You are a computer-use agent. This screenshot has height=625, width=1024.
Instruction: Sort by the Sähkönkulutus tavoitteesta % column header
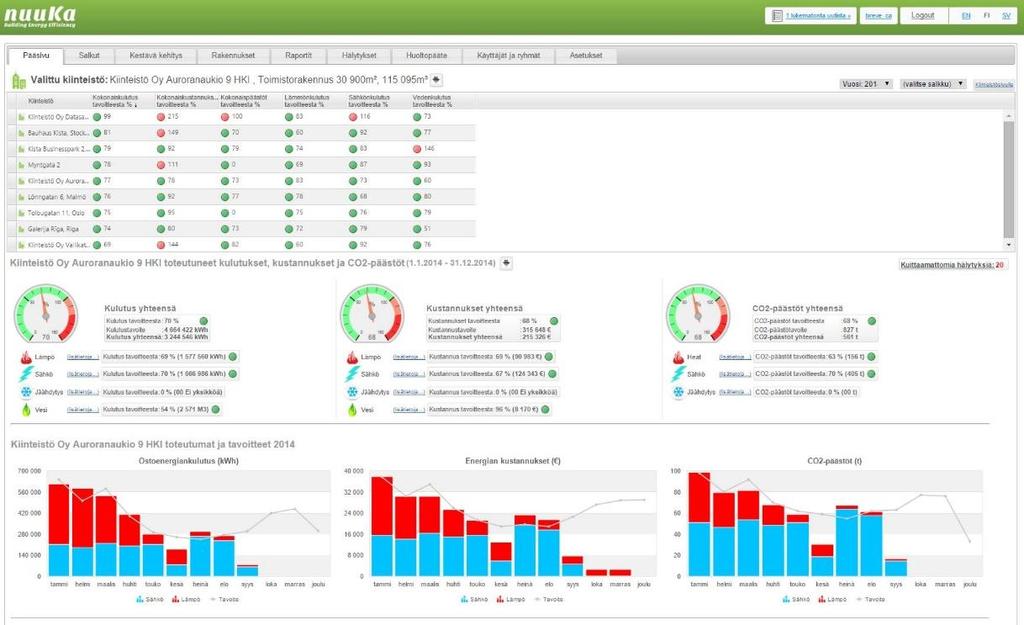tap(377, 101)
